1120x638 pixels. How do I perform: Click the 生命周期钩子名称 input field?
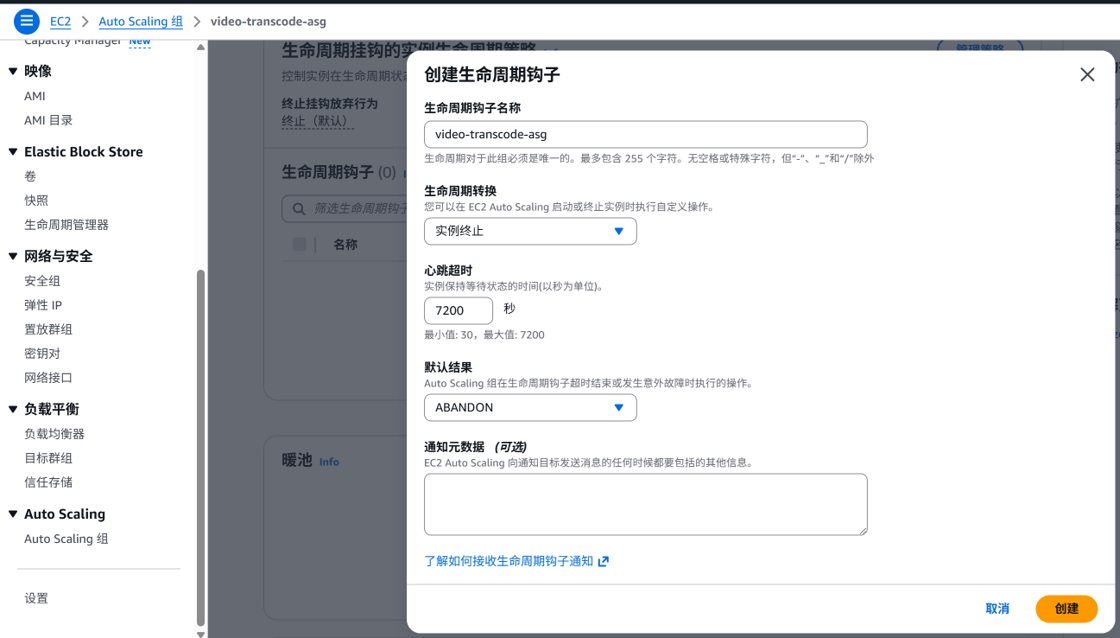(646, 134)
